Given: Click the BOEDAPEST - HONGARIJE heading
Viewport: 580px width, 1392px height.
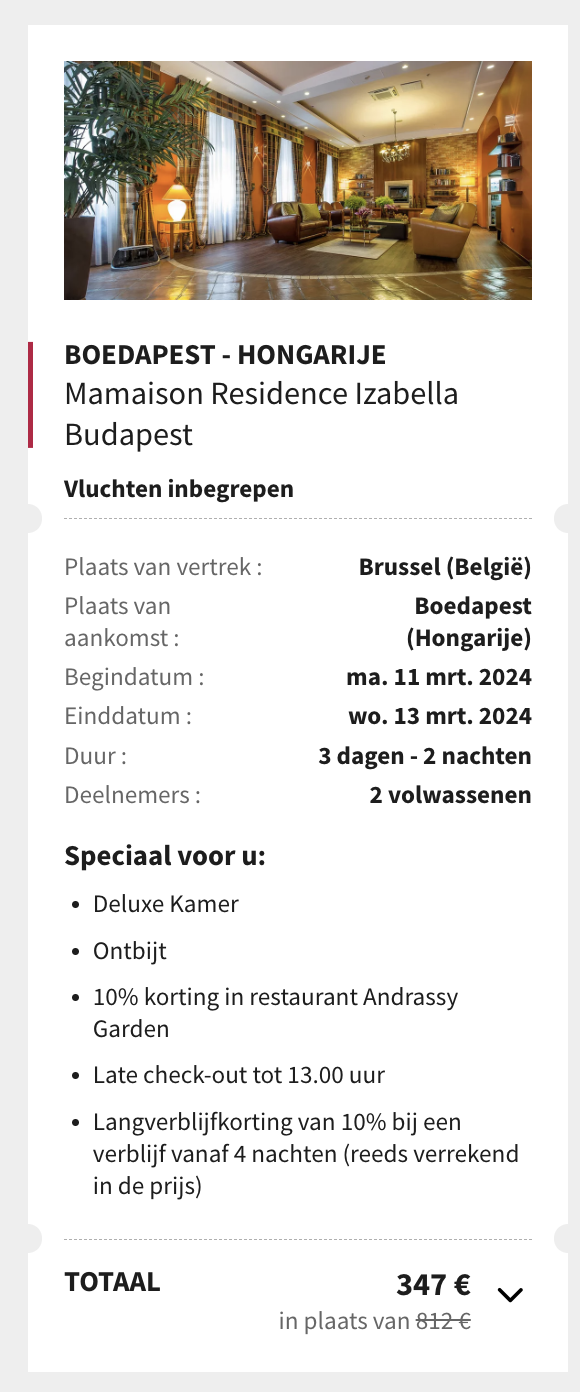Looking at the screenshot, I should tap(225, 354).
